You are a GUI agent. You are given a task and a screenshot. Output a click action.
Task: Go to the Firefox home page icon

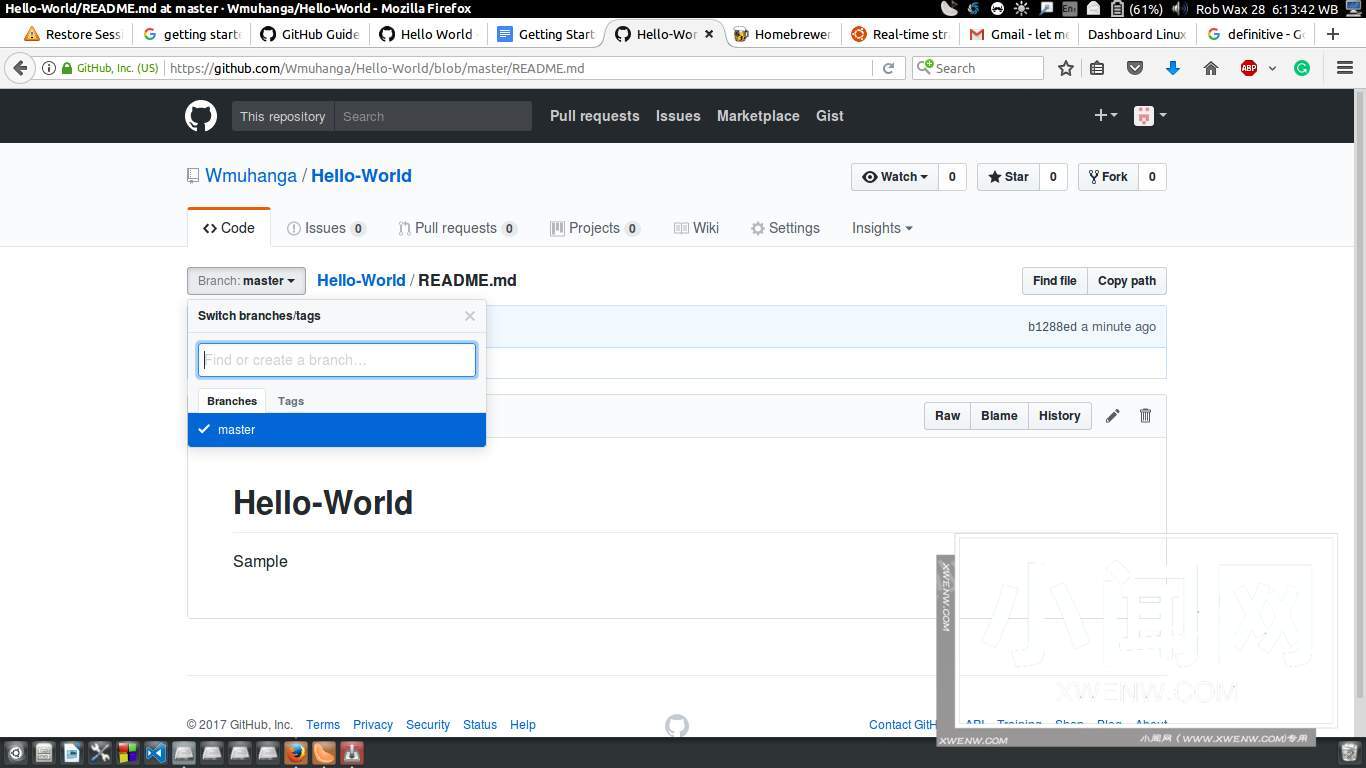(x=1211, y=68)
